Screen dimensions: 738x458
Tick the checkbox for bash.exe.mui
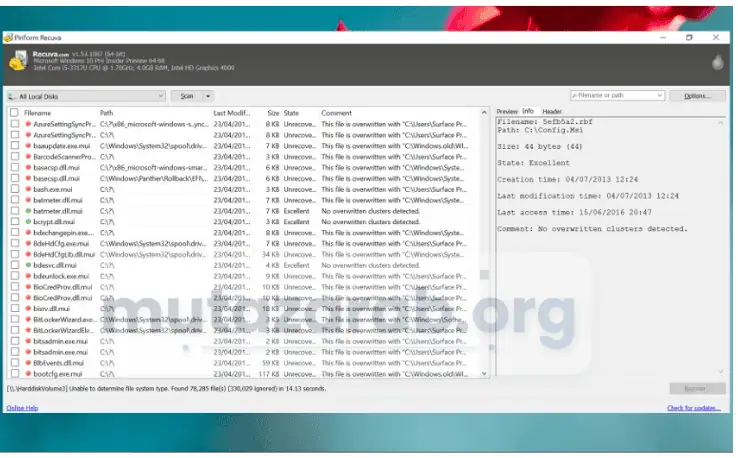(x=15, y=189)
